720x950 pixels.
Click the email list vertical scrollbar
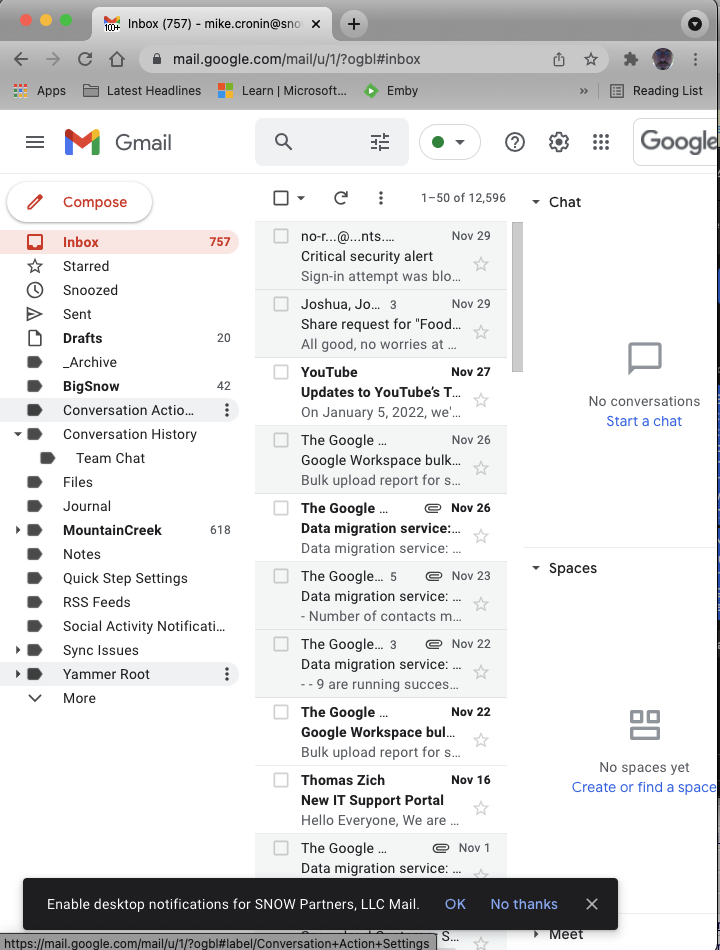(517, 300)
